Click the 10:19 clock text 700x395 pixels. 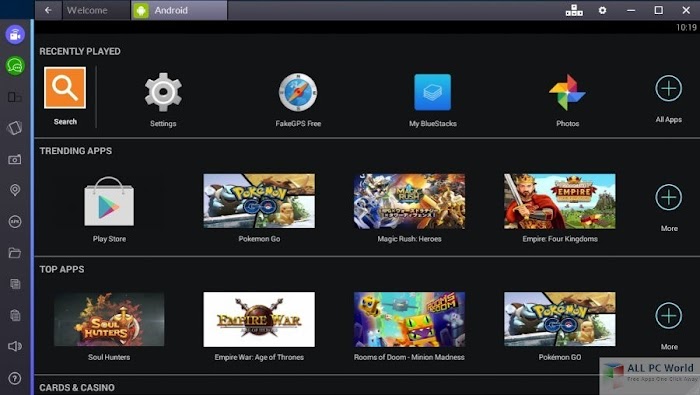(x=686, y=28)
